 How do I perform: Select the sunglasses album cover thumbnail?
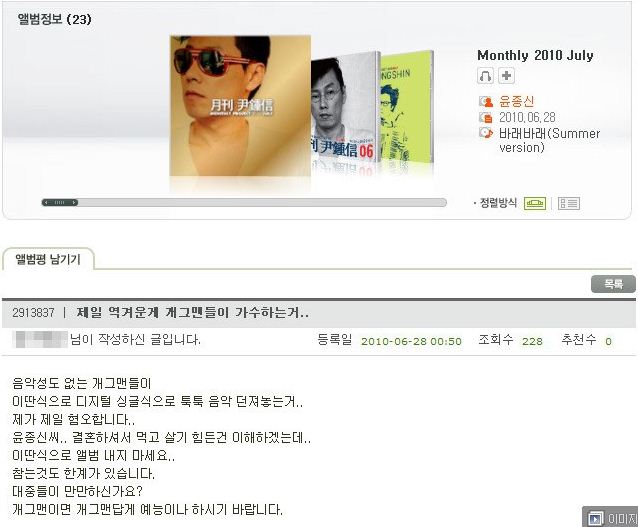pyautogui.click(x=240, y=106)
